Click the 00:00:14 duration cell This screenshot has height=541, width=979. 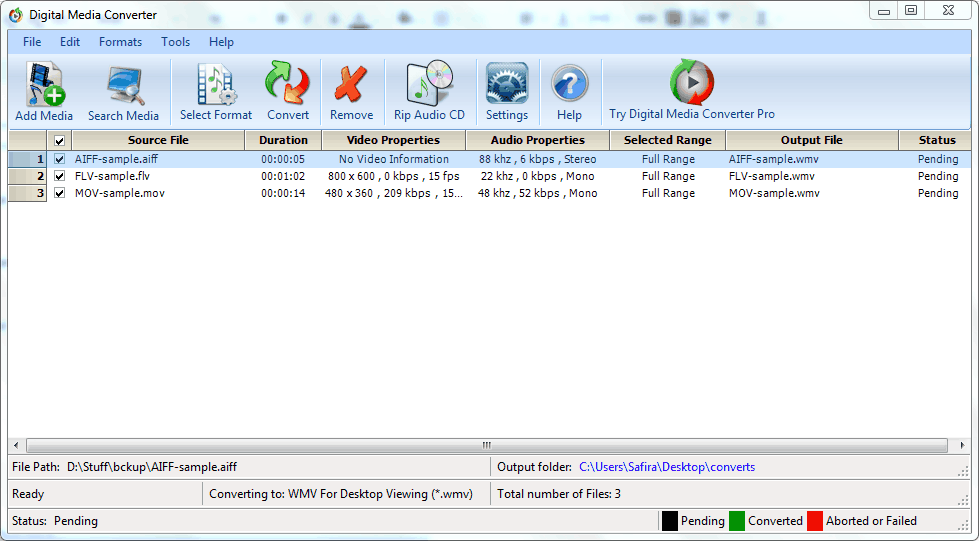click(x=283, y=193)
